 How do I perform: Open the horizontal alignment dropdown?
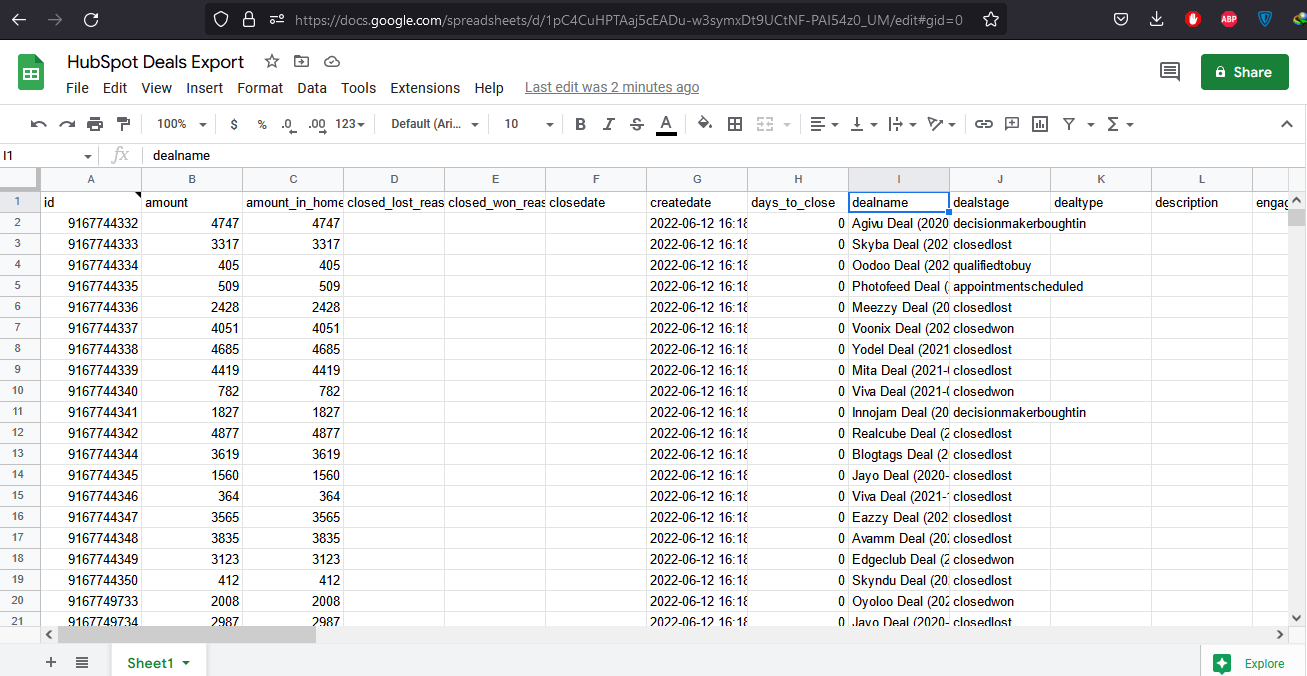coord(823,124)
